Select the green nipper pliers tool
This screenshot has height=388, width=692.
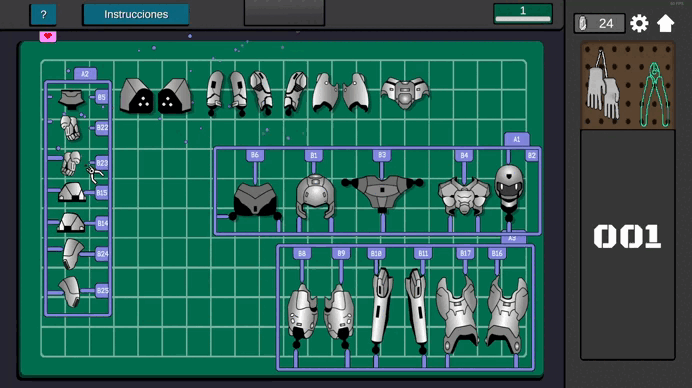click(x=655, y=94)
